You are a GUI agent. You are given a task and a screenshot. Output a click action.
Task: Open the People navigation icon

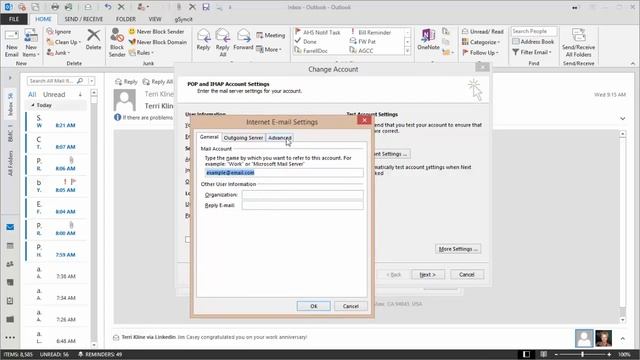coord(10,264)
